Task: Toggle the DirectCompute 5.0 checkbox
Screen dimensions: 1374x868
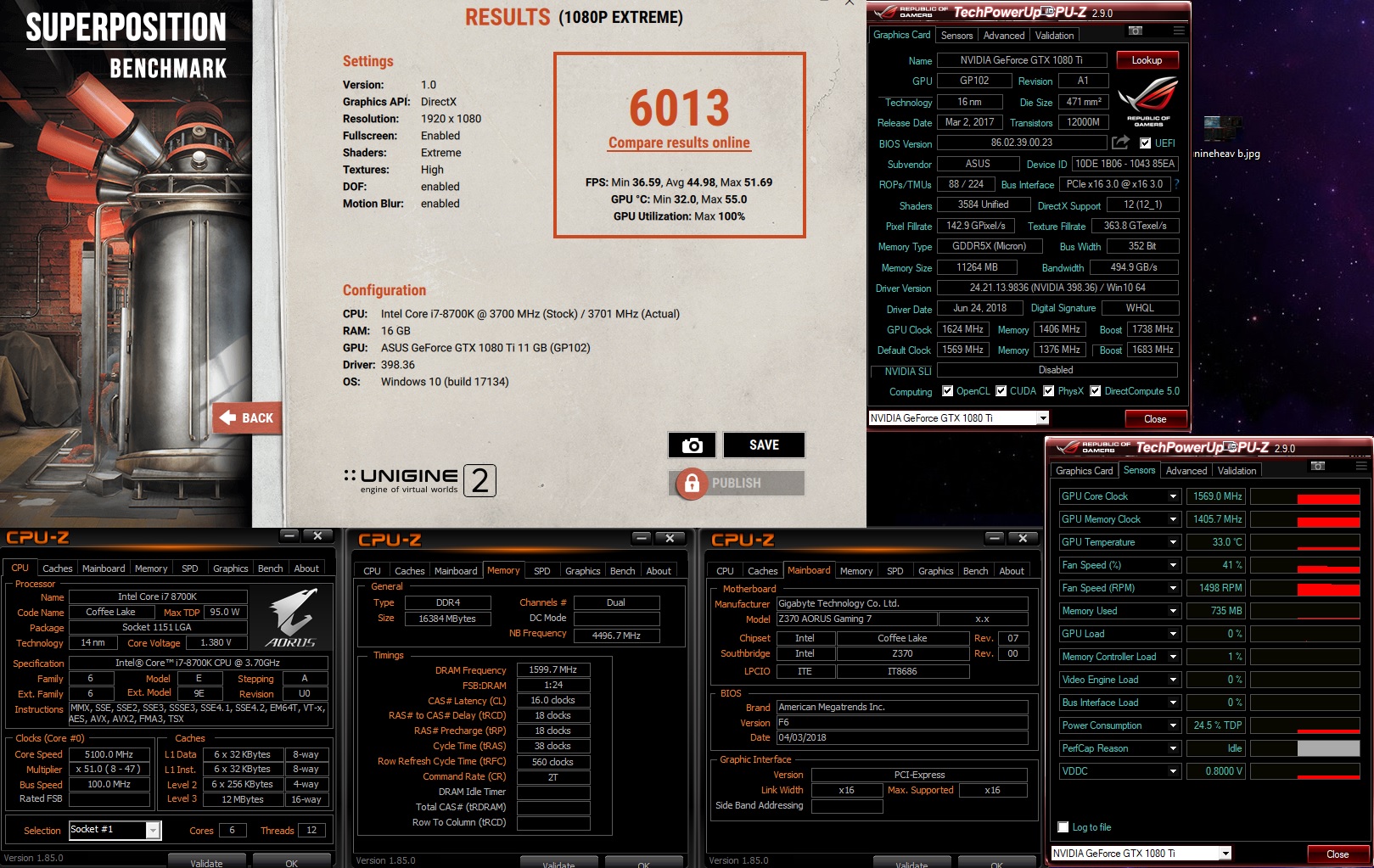Action: pos(1096,391)
